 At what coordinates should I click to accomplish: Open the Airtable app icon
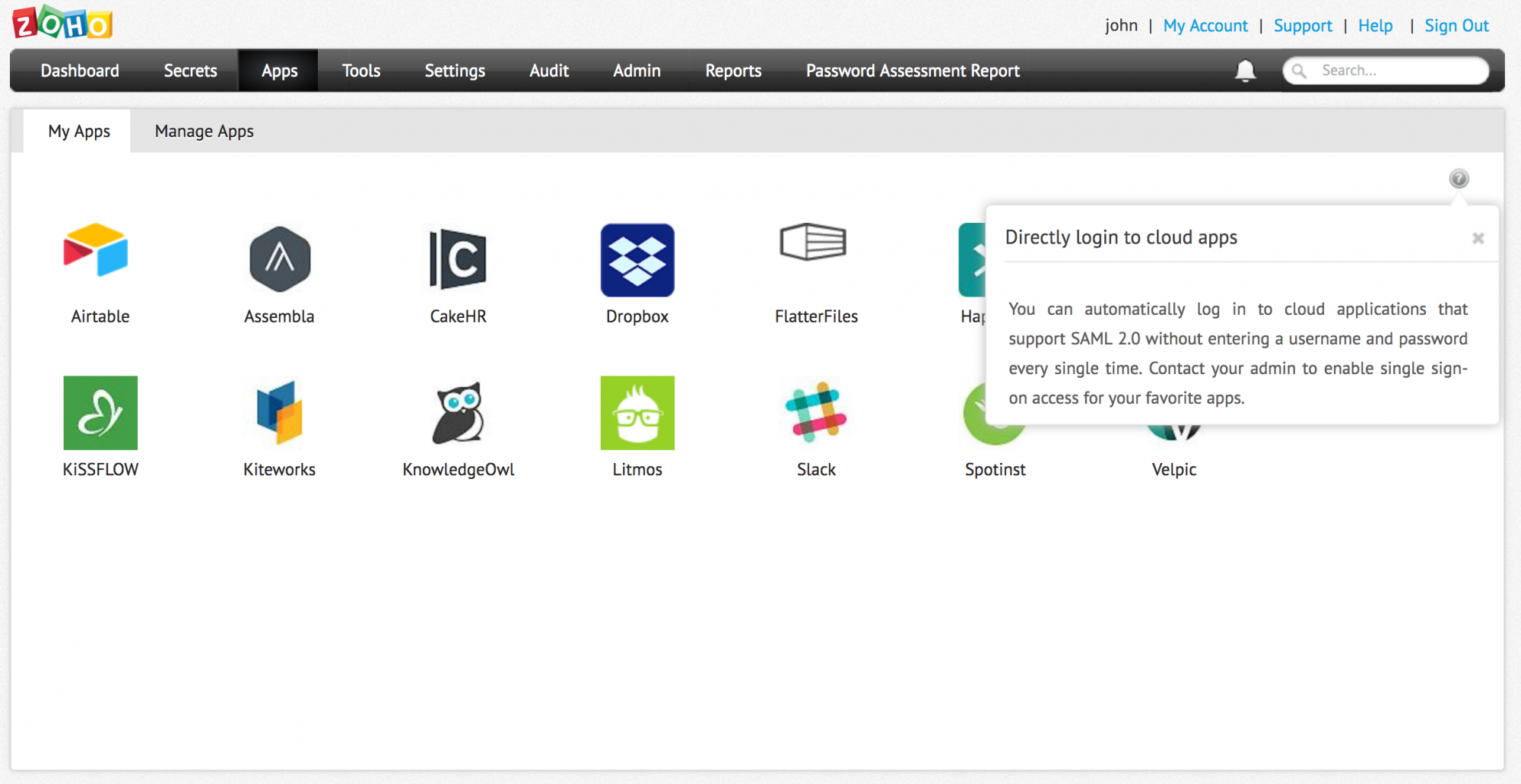tap(97, 252)
